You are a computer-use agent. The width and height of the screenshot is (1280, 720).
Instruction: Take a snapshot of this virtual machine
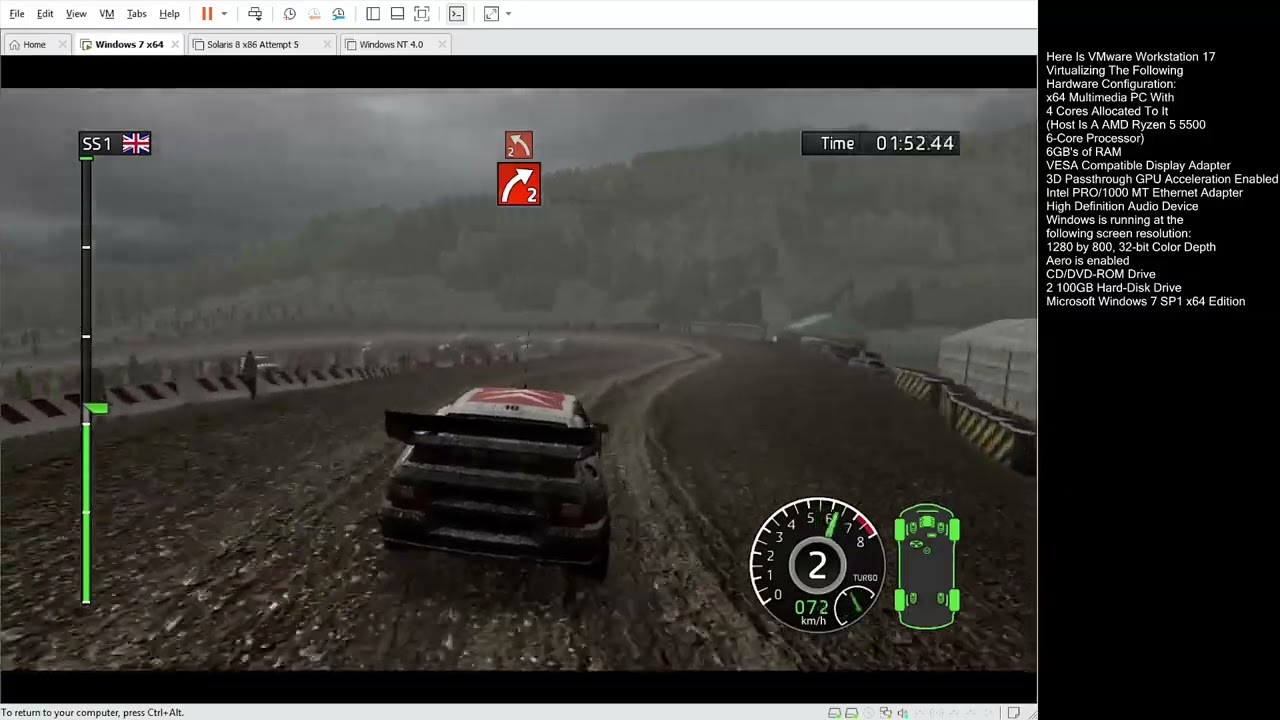click(x=289, y=14)
